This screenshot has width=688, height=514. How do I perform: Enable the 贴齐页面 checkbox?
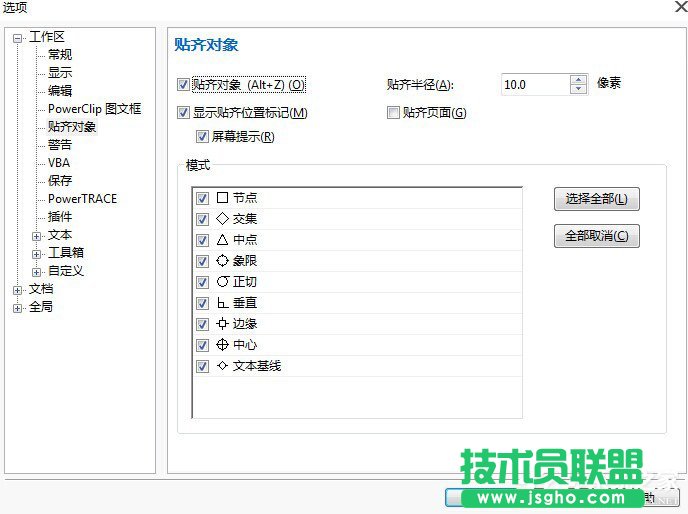click(393, 113)
